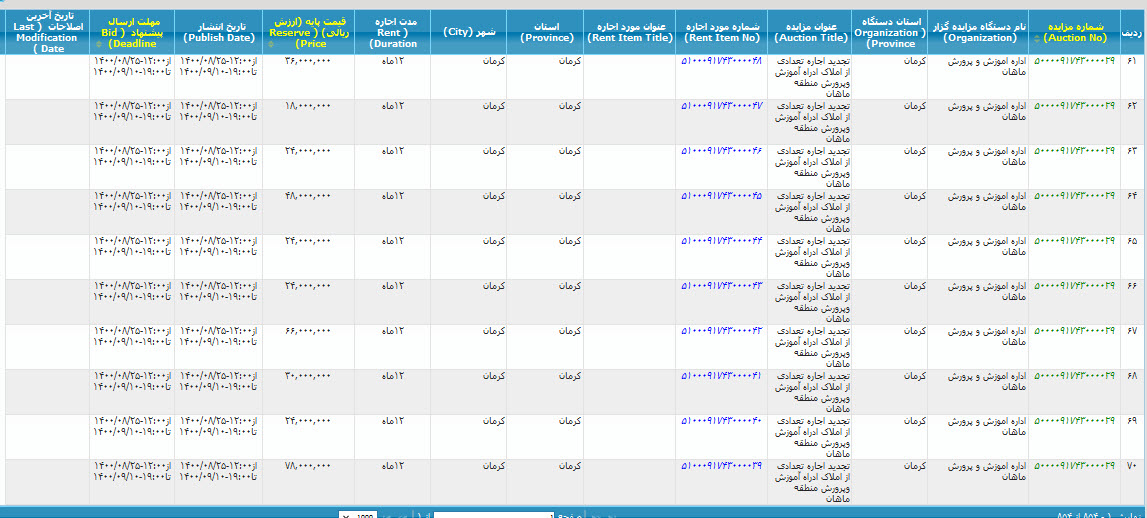Image resolution: width=1147 pixels, height=518 pixels.
Task: Click sort arrows icon in Reserve Price header
Action: tap(272, 44)
